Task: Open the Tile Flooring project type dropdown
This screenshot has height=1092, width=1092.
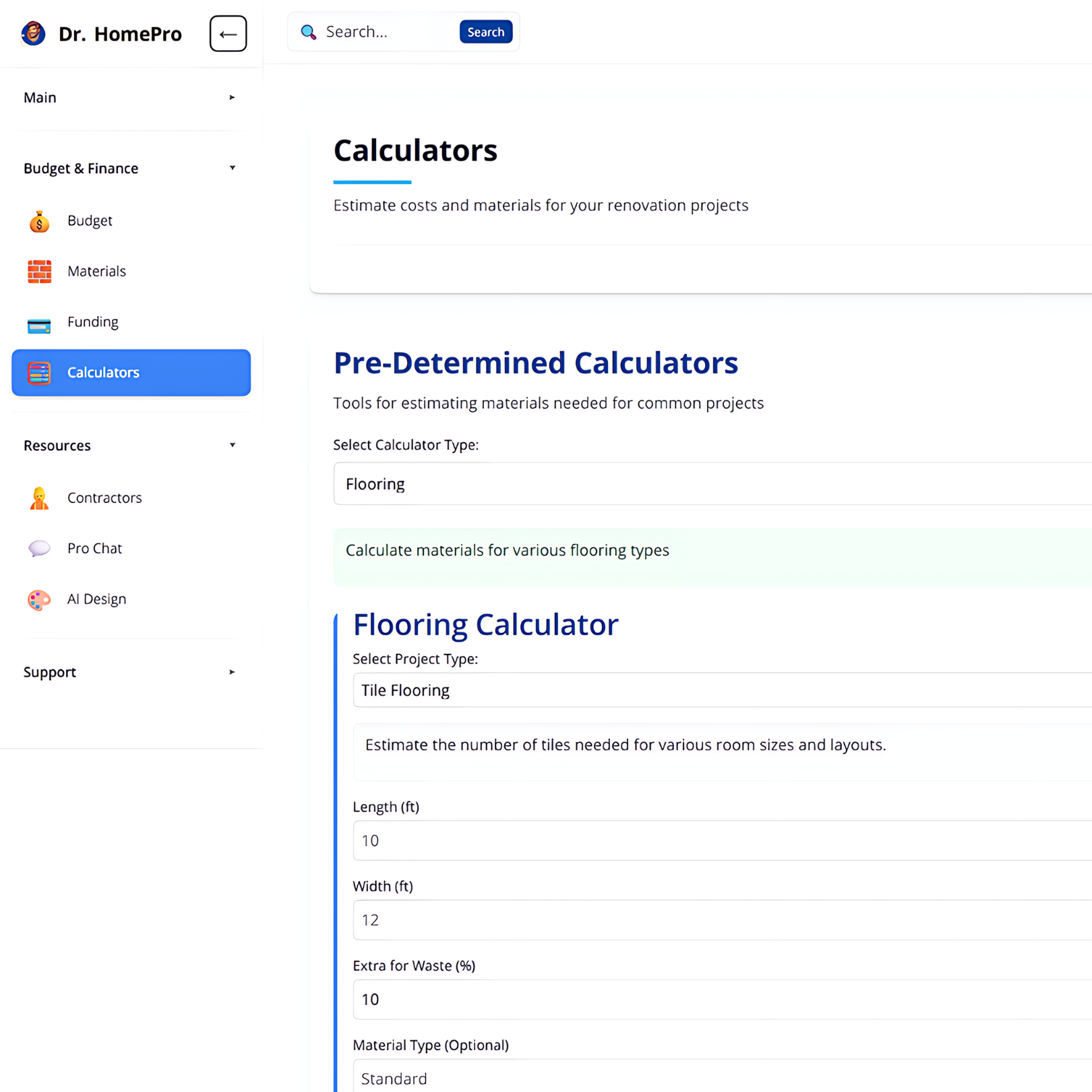Action: (x=721, y=690)
